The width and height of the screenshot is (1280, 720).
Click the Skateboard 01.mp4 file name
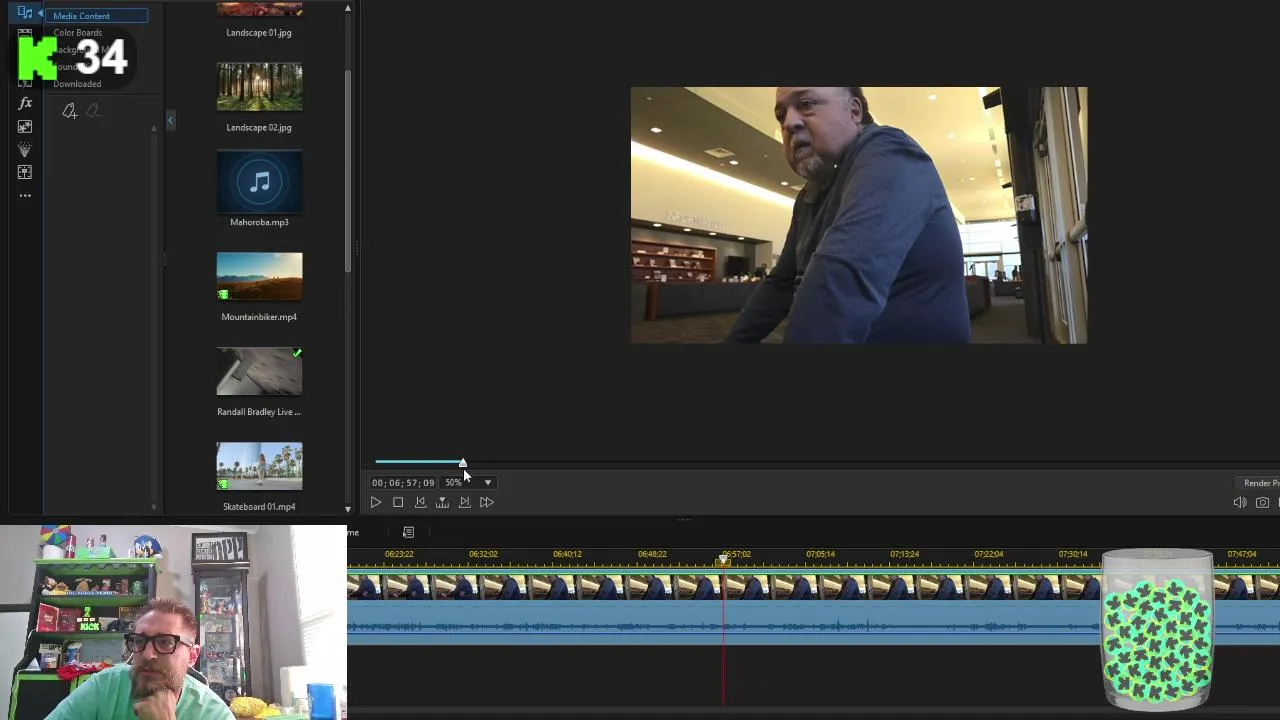259,507
